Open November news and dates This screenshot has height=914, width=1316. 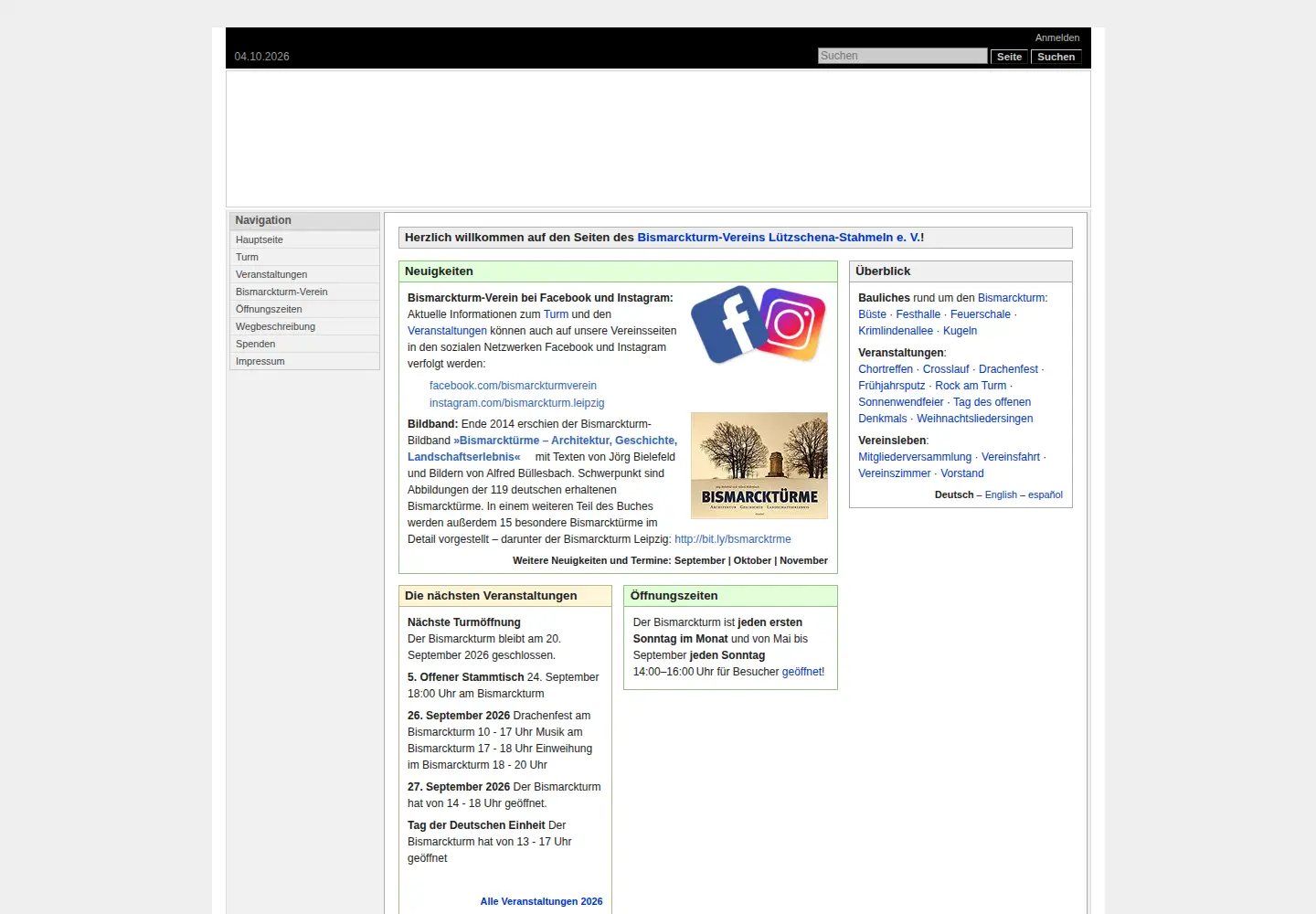(x=803, y=560)
